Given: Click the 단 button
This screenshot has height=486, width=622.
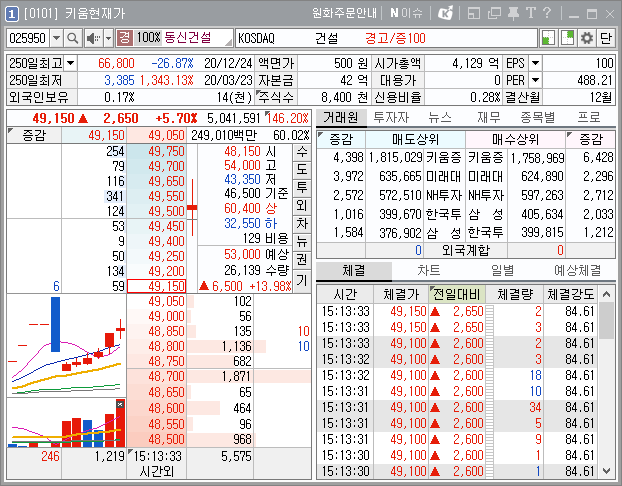Looking at the screenshot, I should [606, 38].
